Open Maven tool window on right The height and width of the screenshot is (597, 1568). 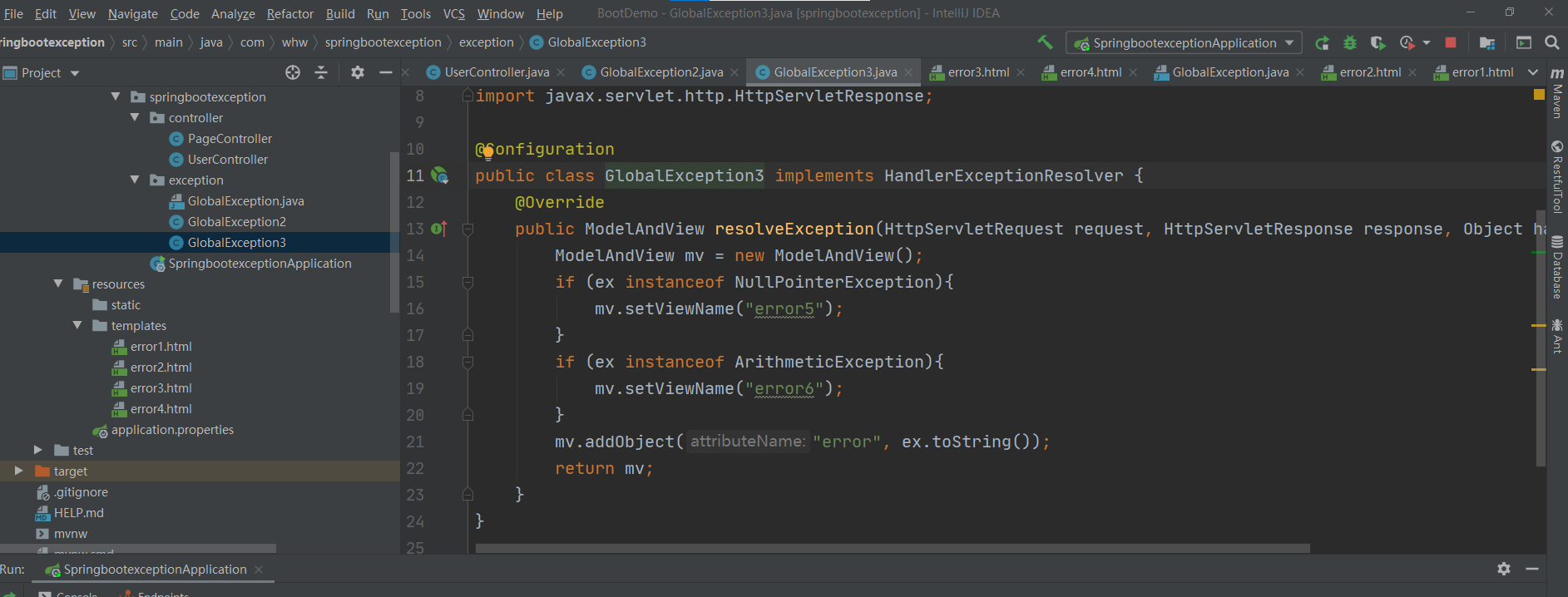pos(1557,93)
